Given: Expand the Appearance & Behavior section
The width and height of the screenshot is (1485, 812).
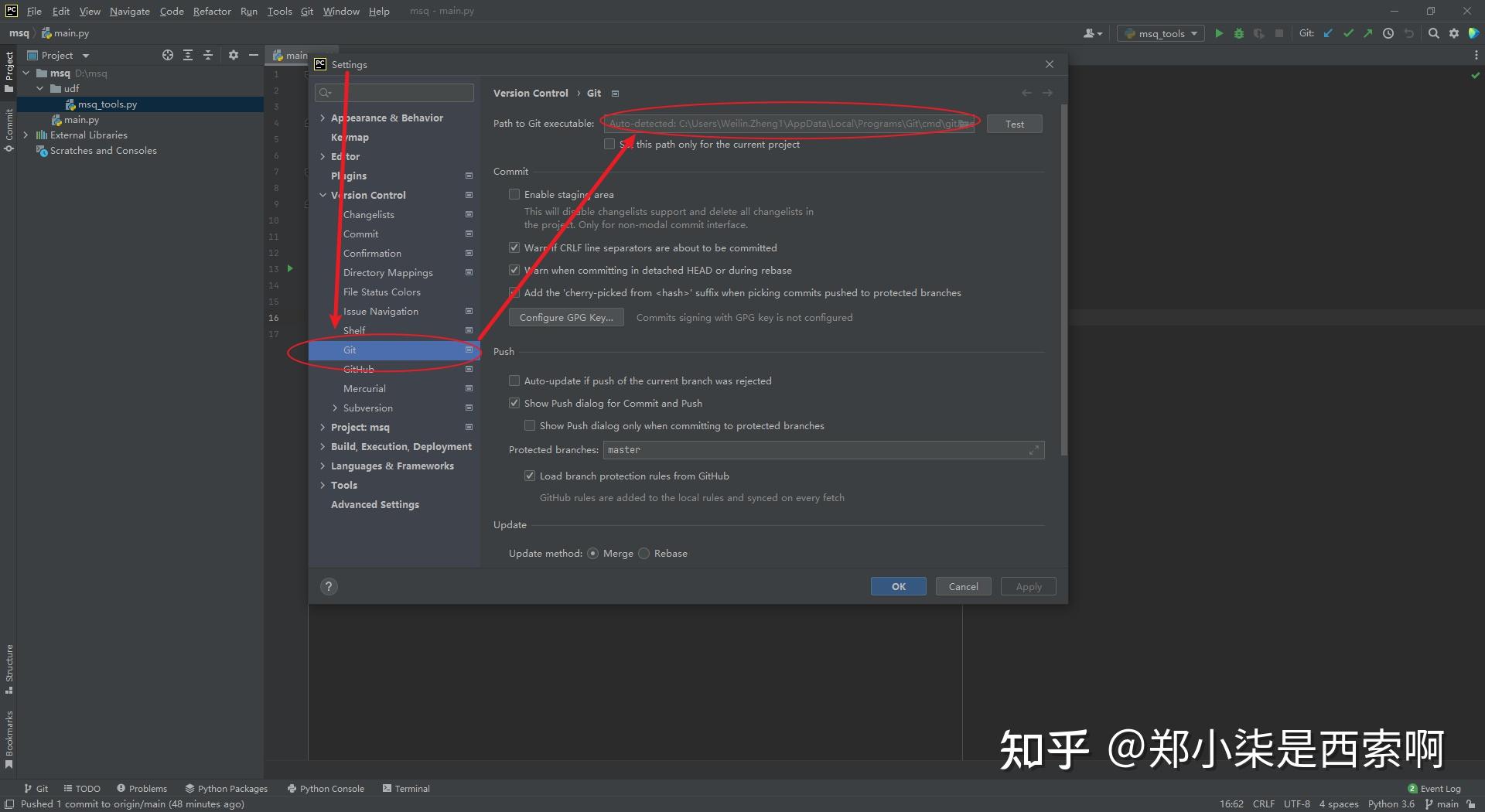Looking at the screenshot, I should (323, 118).
